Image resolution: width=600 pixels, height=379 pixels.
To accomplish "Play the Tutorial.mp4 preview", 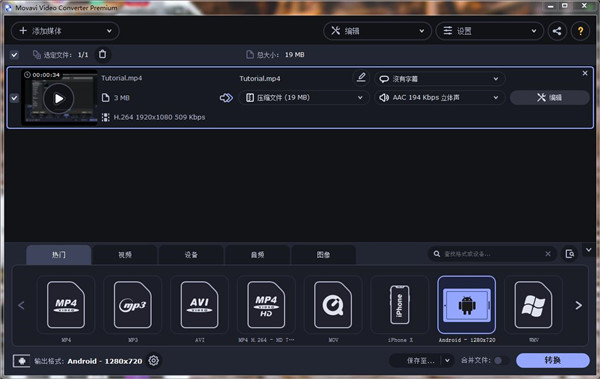I will click(x=59, y=98).
